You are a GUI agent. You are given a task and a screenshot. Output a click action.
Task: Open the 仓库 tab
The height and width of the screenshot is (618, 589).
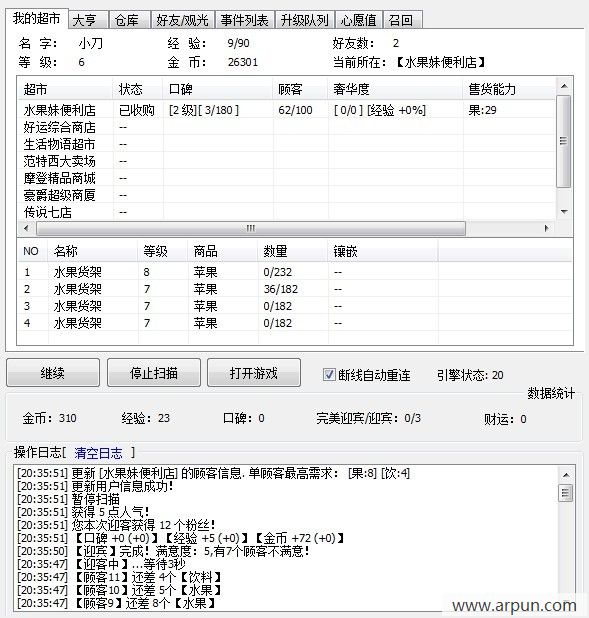130,20
